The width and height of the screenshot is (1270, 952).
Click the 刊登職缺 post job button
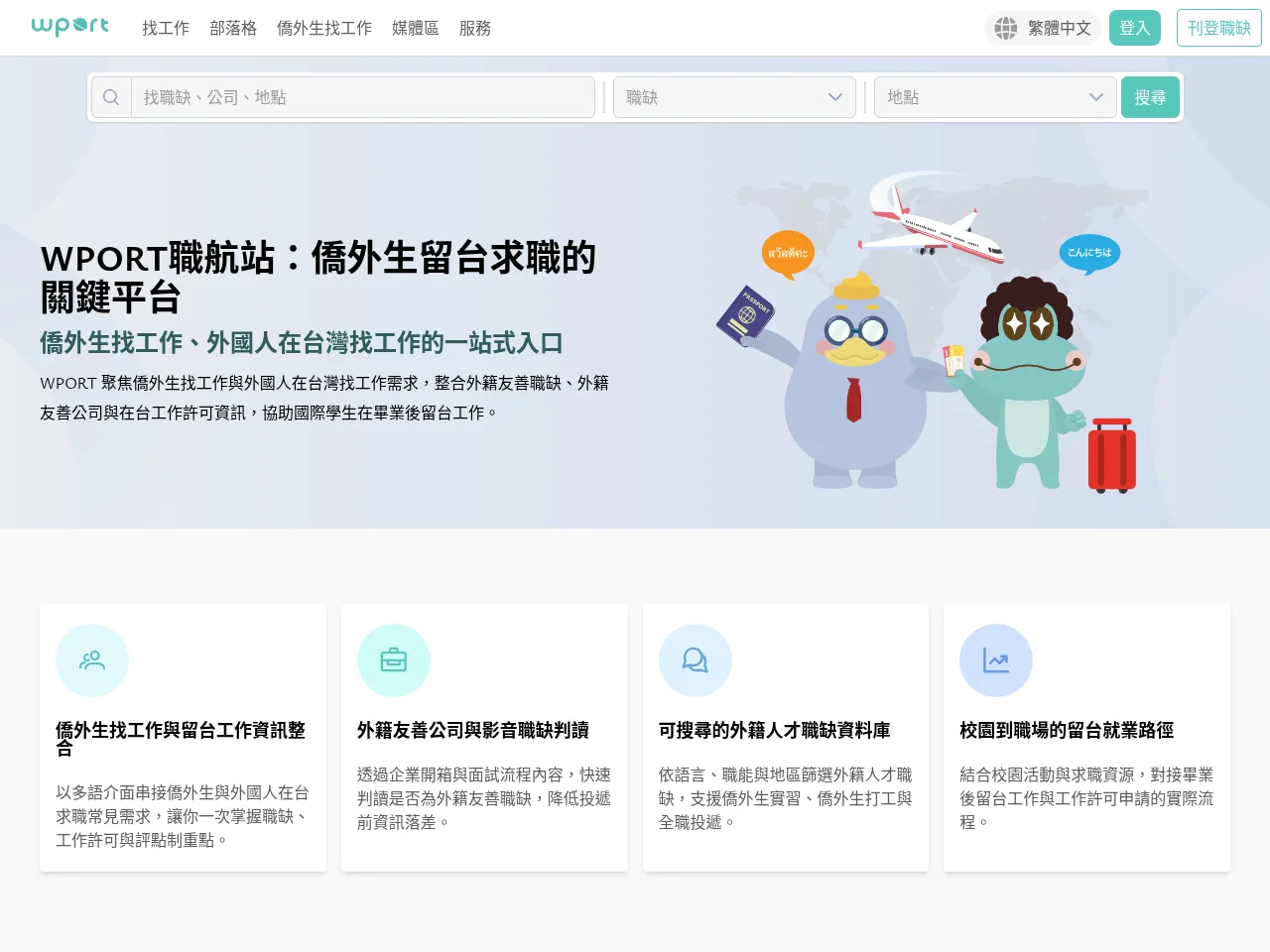tap(1219, 28)
